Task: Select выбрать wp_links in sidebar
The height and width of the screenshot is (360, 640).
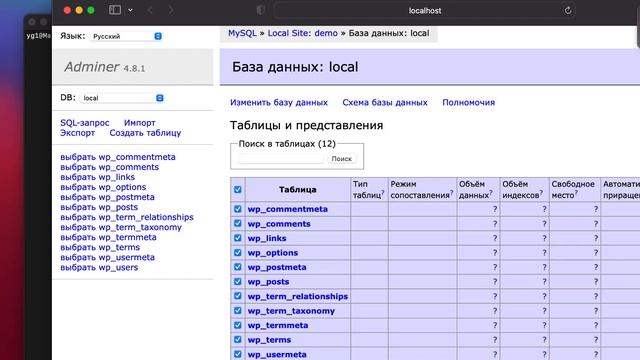Action: (97, 177)
